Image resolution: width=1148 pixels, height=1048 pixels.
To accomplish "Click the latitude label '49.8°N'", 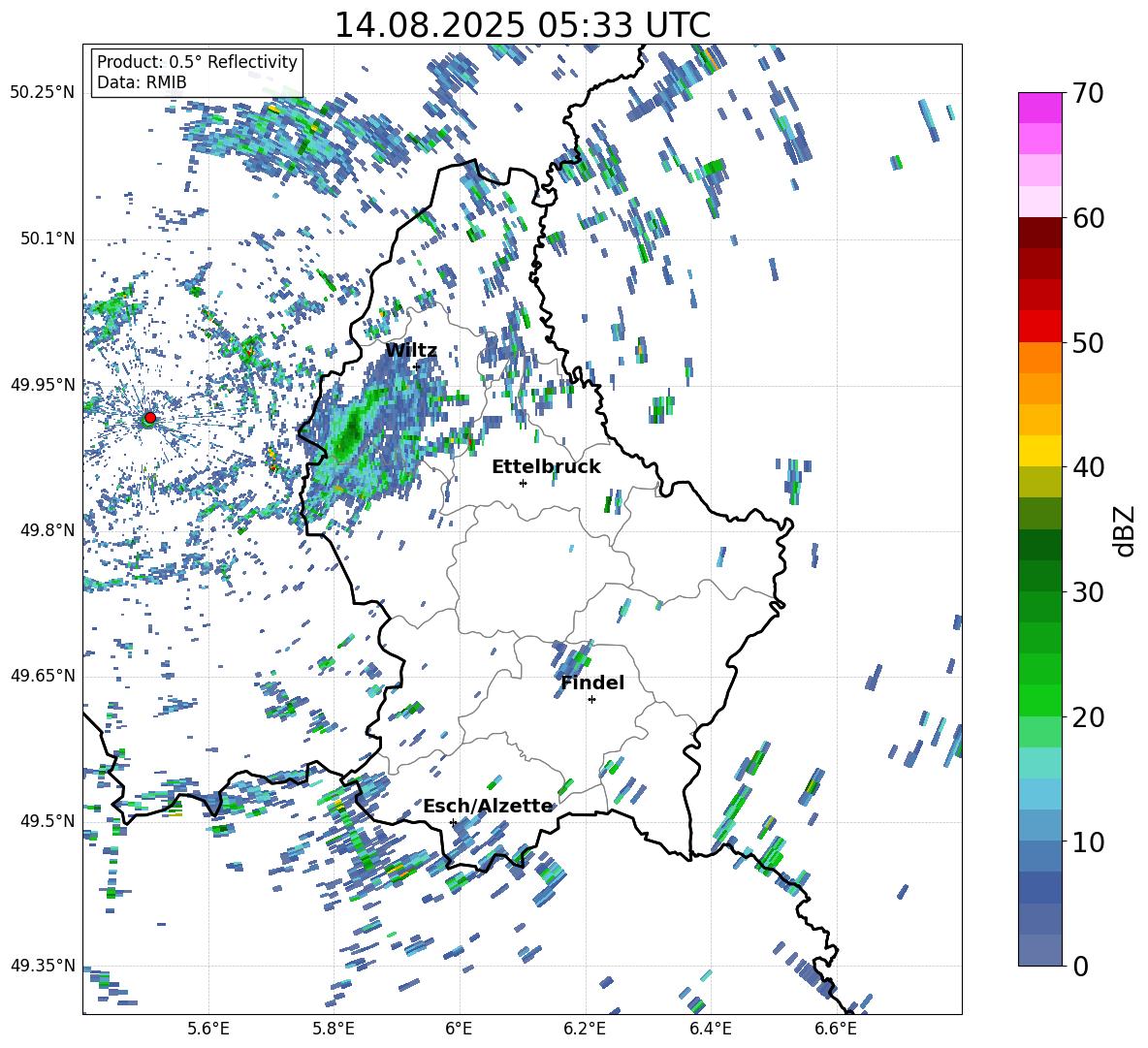I will pyautogui.click(x=47, y=530).
